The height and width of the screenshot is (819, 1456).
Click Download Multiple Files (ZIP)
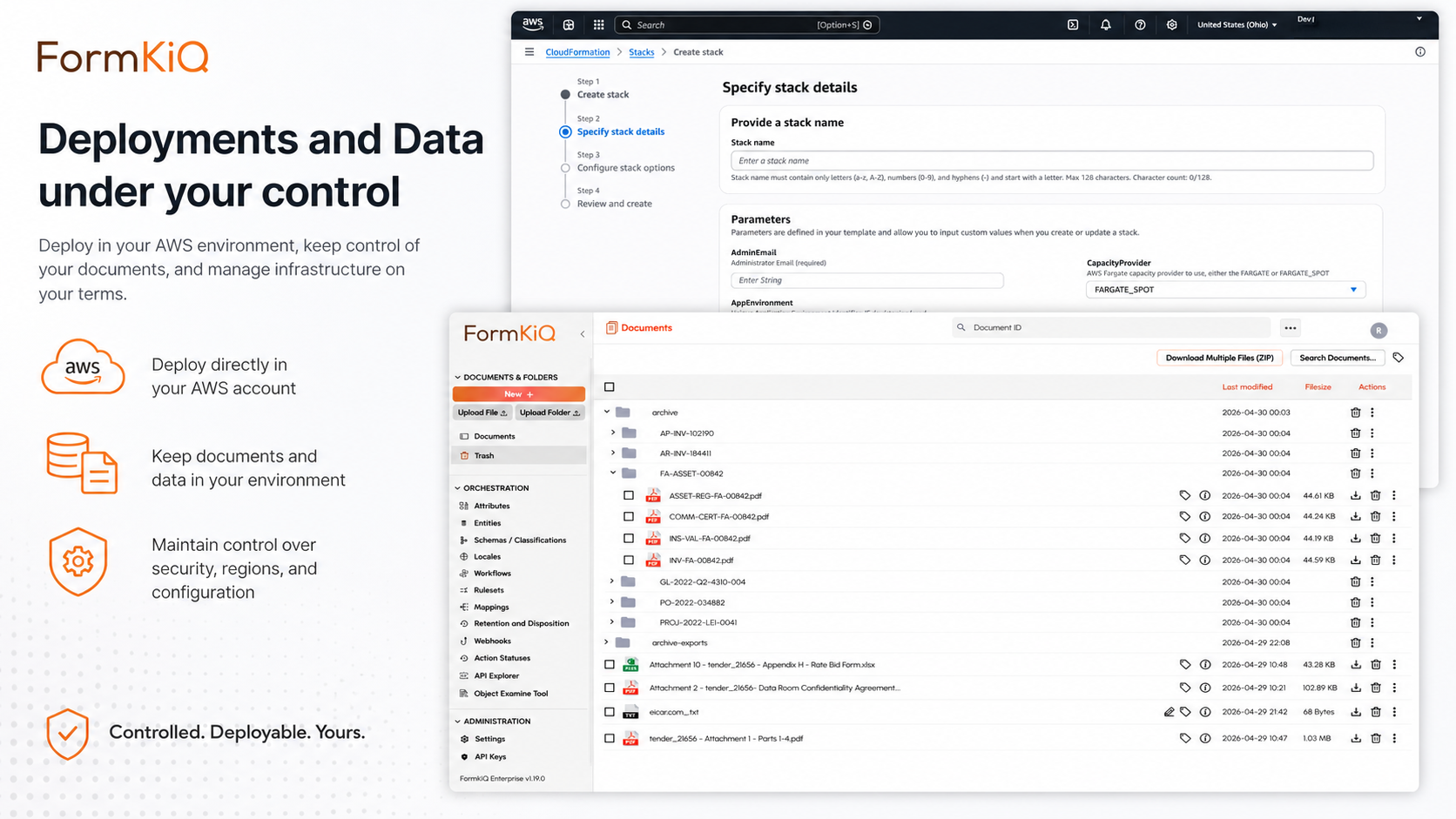click(1219, 358)
